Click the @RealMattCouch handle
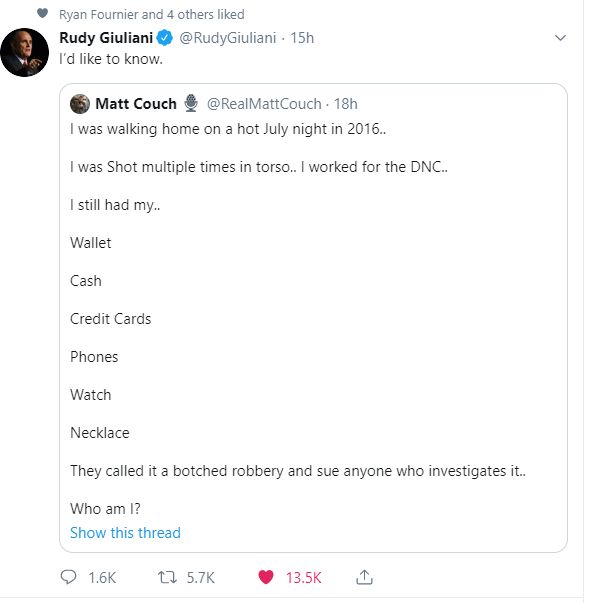590x603 pixels. [266, 105]
